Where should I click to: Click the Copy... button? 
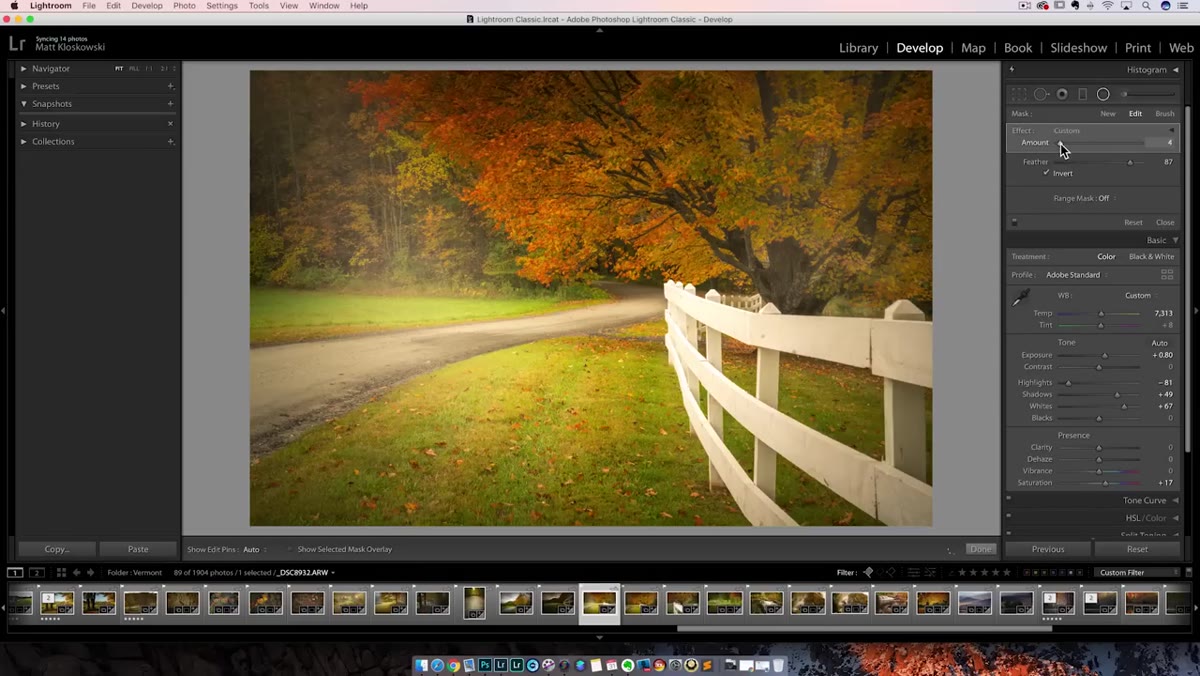(57, 549)
